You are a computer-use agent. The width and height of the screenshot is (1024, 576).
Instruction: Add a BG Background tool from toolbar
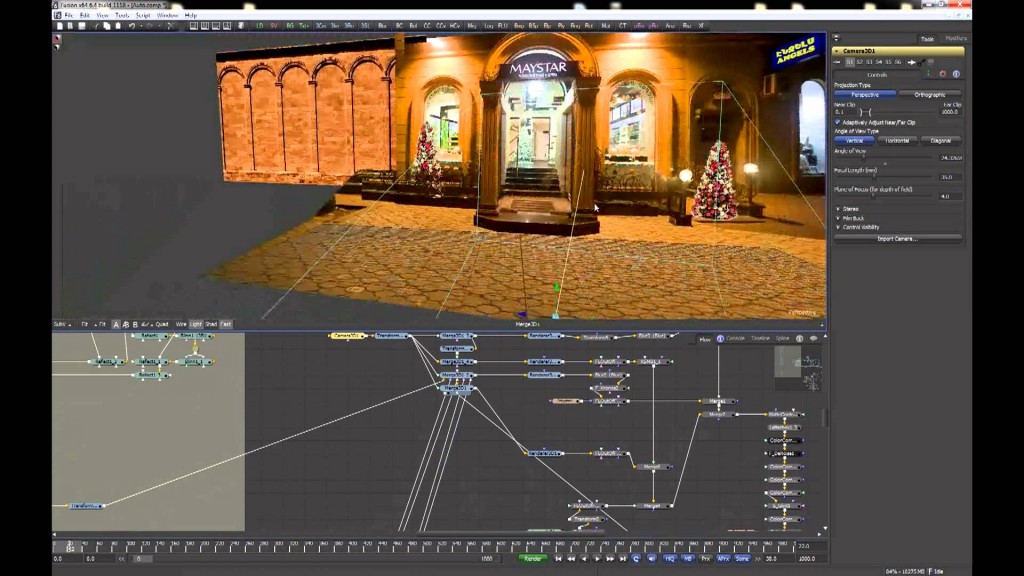coord(289,26)
